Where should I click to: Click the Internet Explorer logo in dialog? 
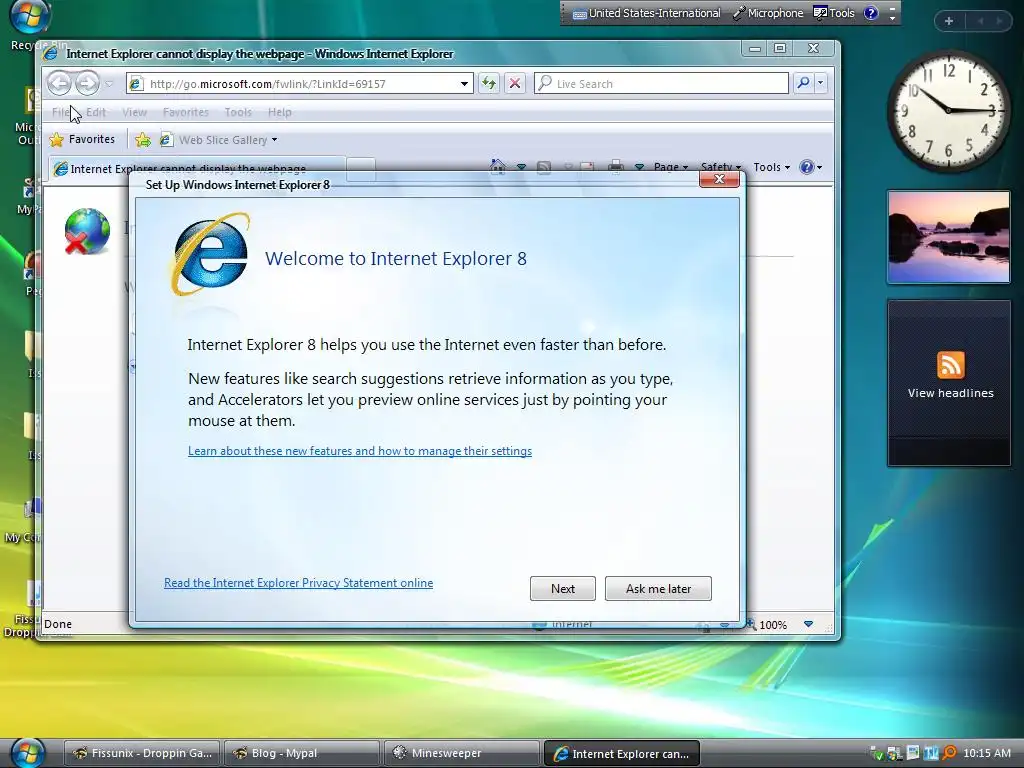(211, 253)
